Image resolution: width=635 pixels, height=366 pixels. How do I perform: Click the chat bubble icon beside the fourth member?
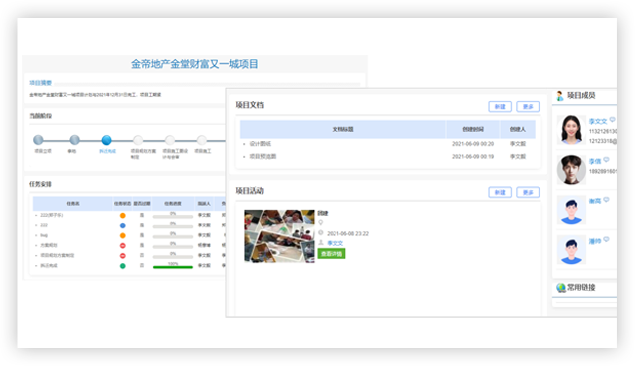pyautogui.click(x=606, y=239)
